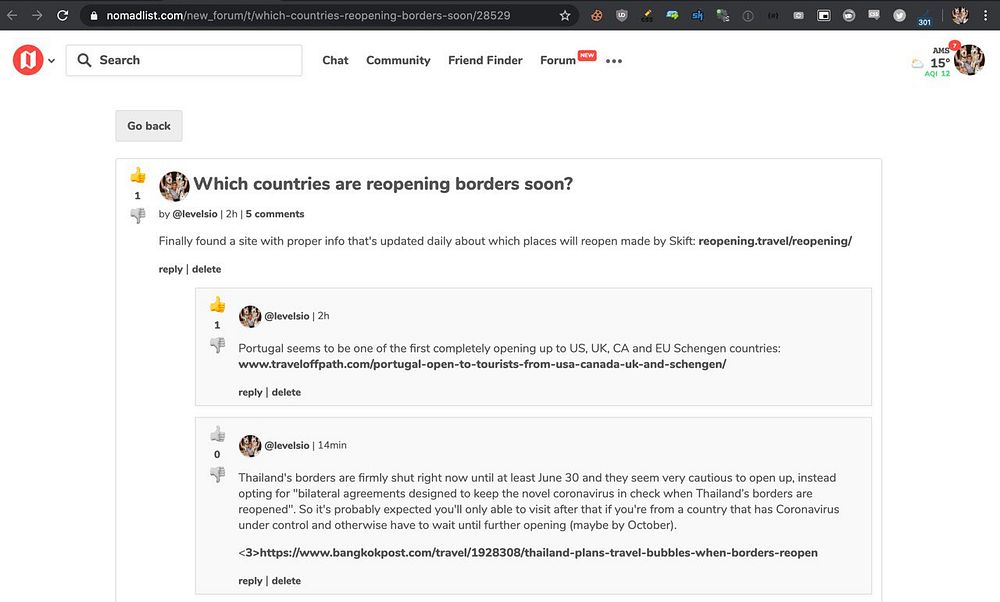Open the Twitter bird extension

coord(899,15)
